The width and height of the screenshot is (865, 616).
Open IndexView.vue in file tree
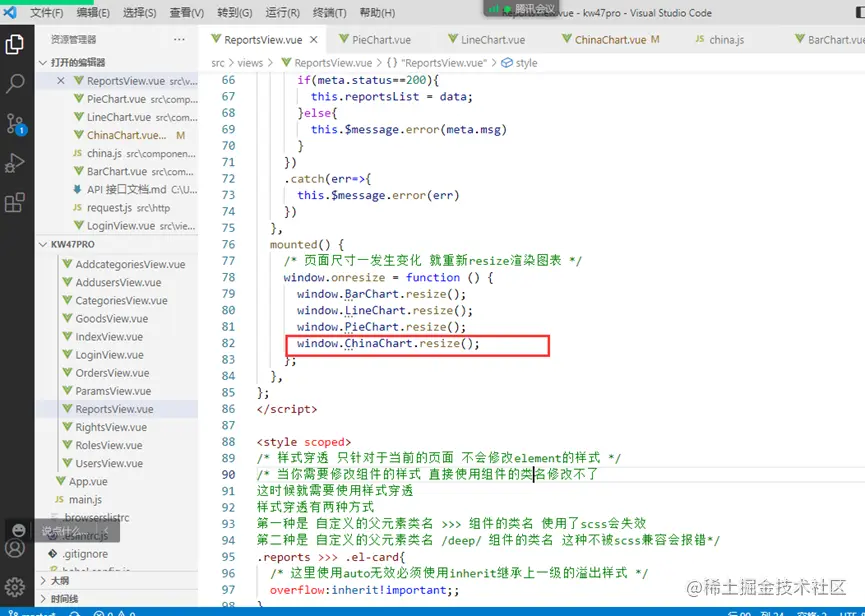116,337
